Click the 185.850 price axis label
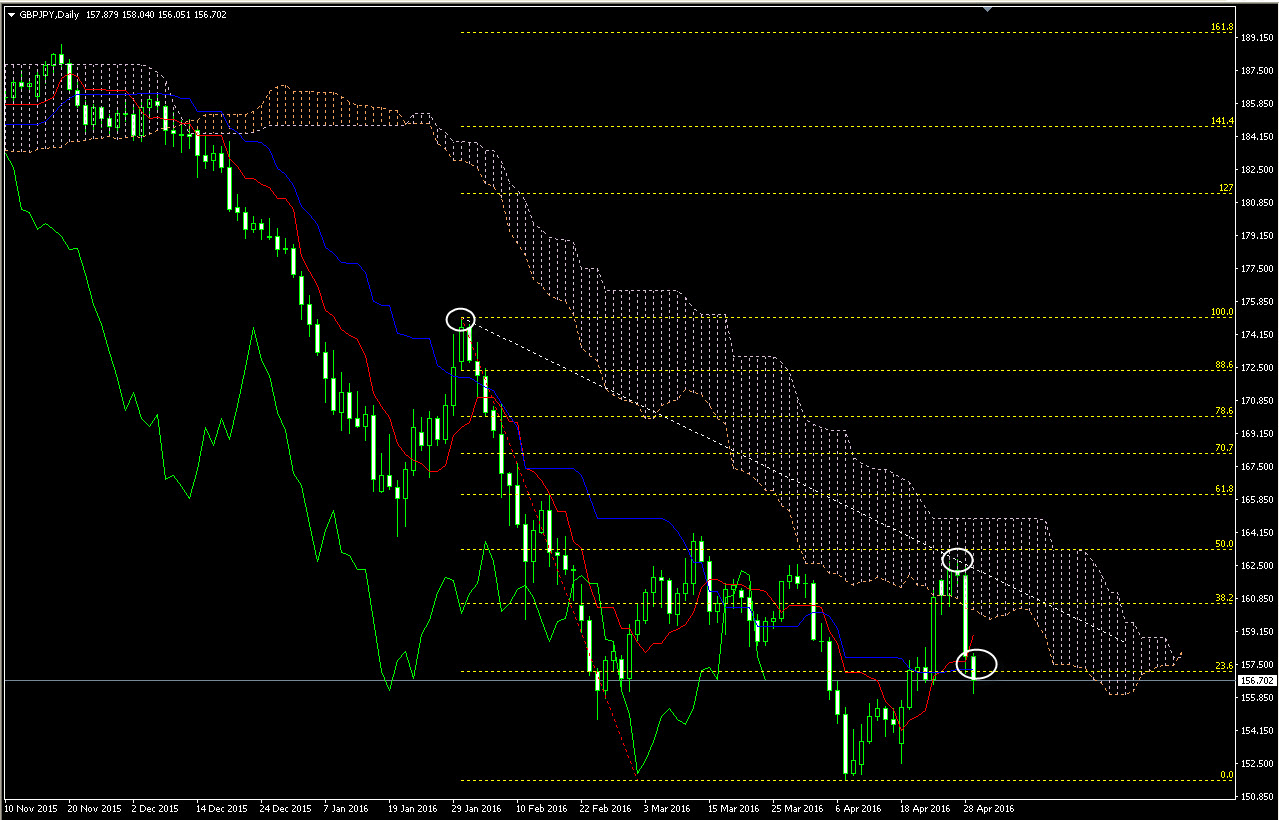The height and width of the screenshot is (820, 1279). click(x=1257, y=104)
